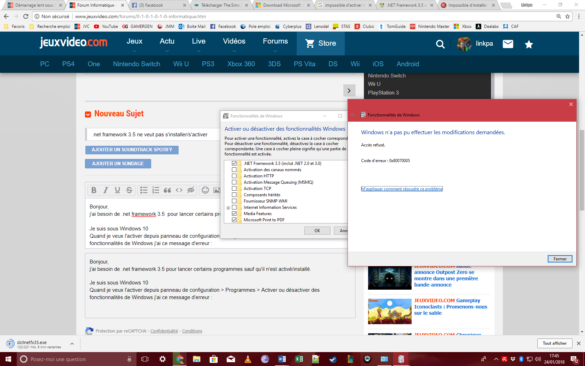Open Word from the taskbar
The height and width of the screenshot is (366, 585).
pyautogui.click(x=282, y=359)
